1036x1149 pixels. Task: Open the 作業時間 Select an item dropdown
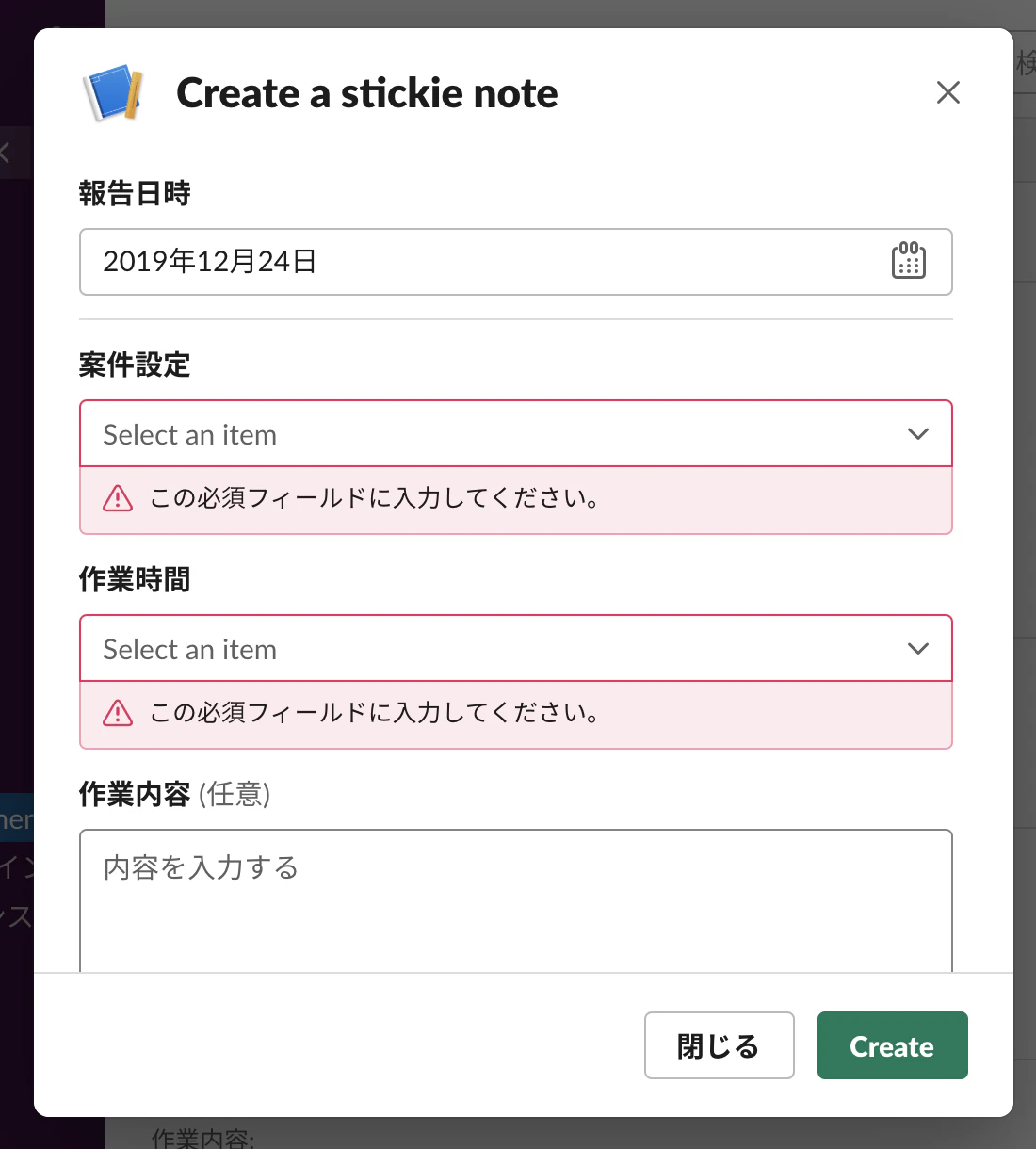point(516,649)
